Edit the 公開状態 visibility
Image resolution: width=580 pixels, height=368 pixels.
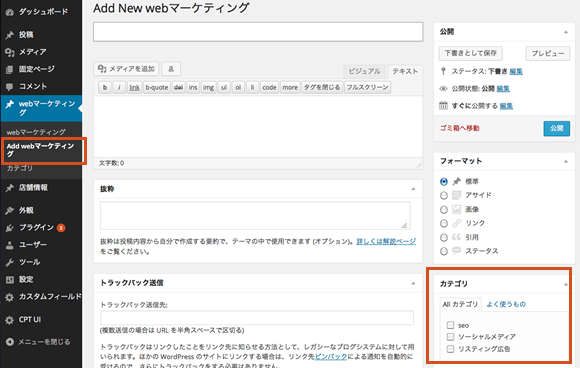(503, 89)
